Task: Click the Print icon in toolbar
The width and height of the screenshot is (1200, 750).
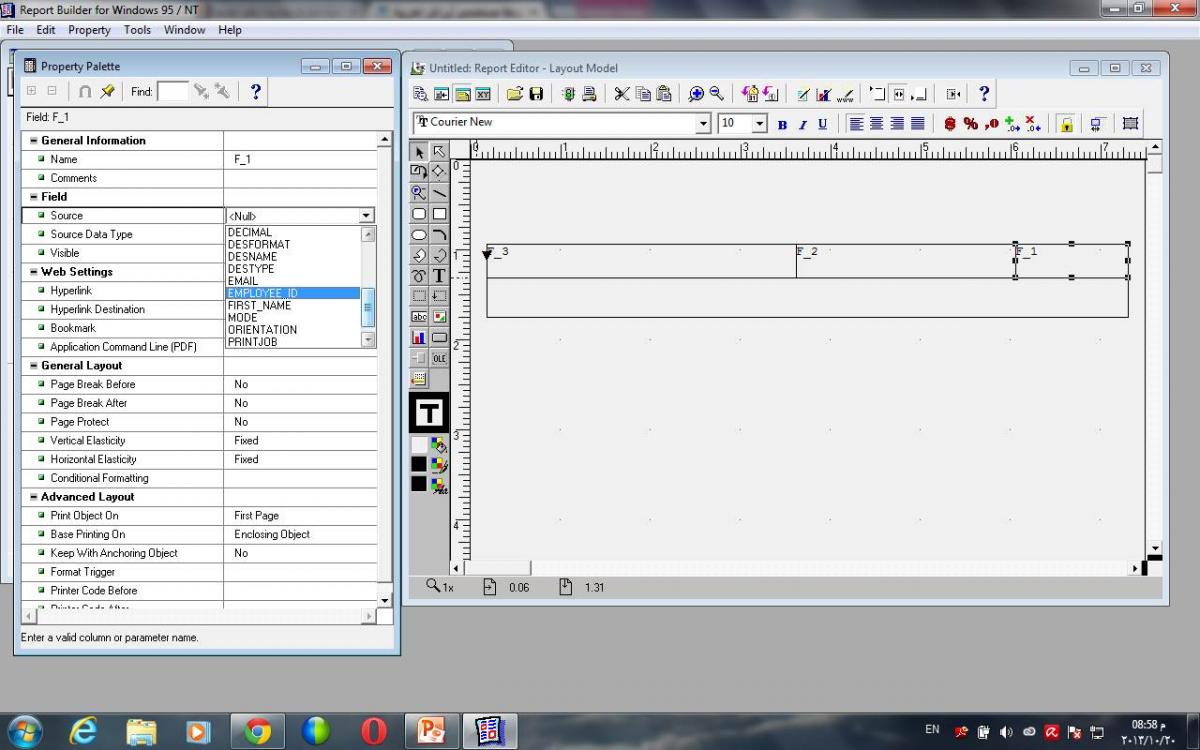Action: 589,94
